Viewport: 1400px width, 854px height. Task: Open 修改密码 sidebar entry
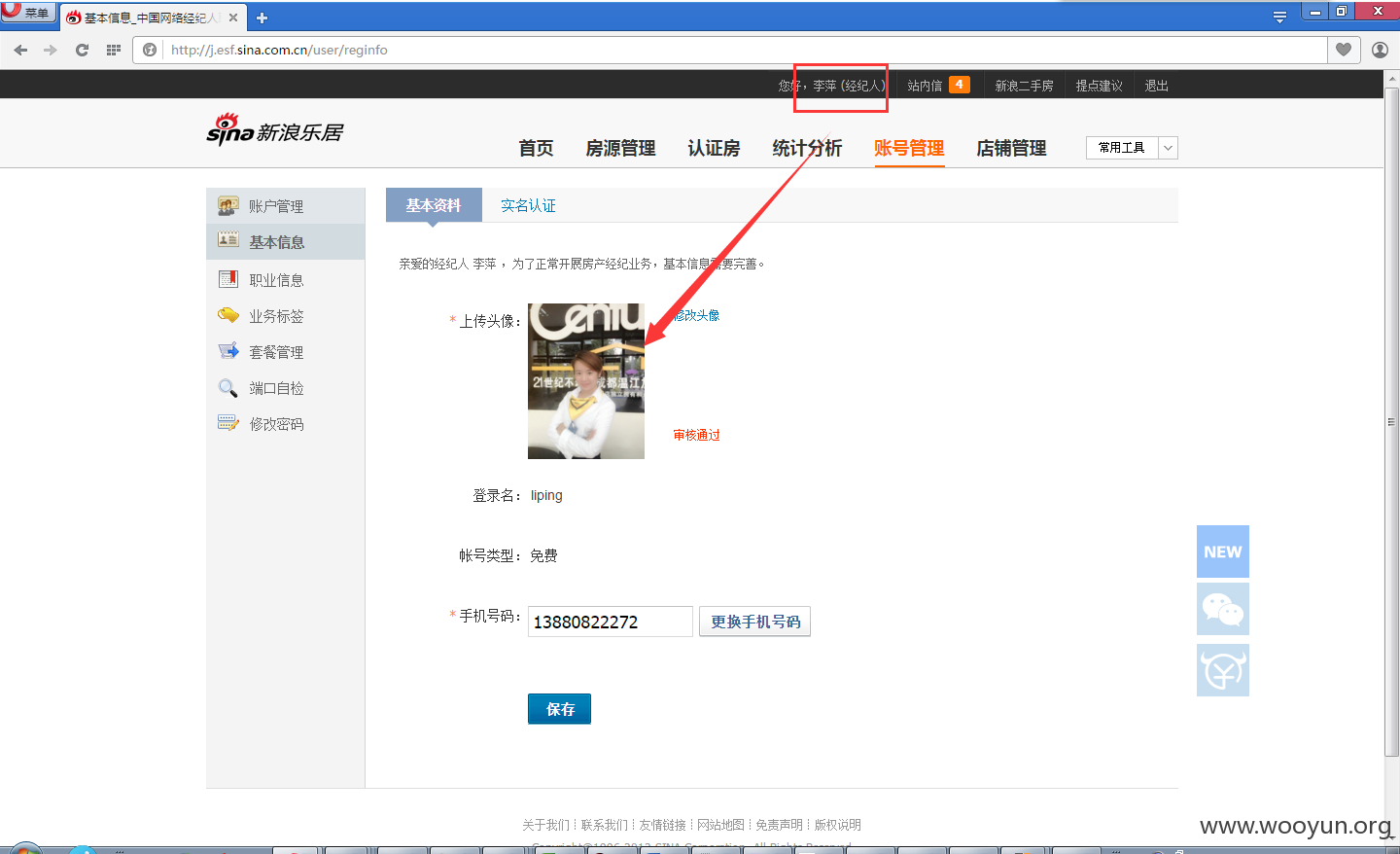coord(285,424)
